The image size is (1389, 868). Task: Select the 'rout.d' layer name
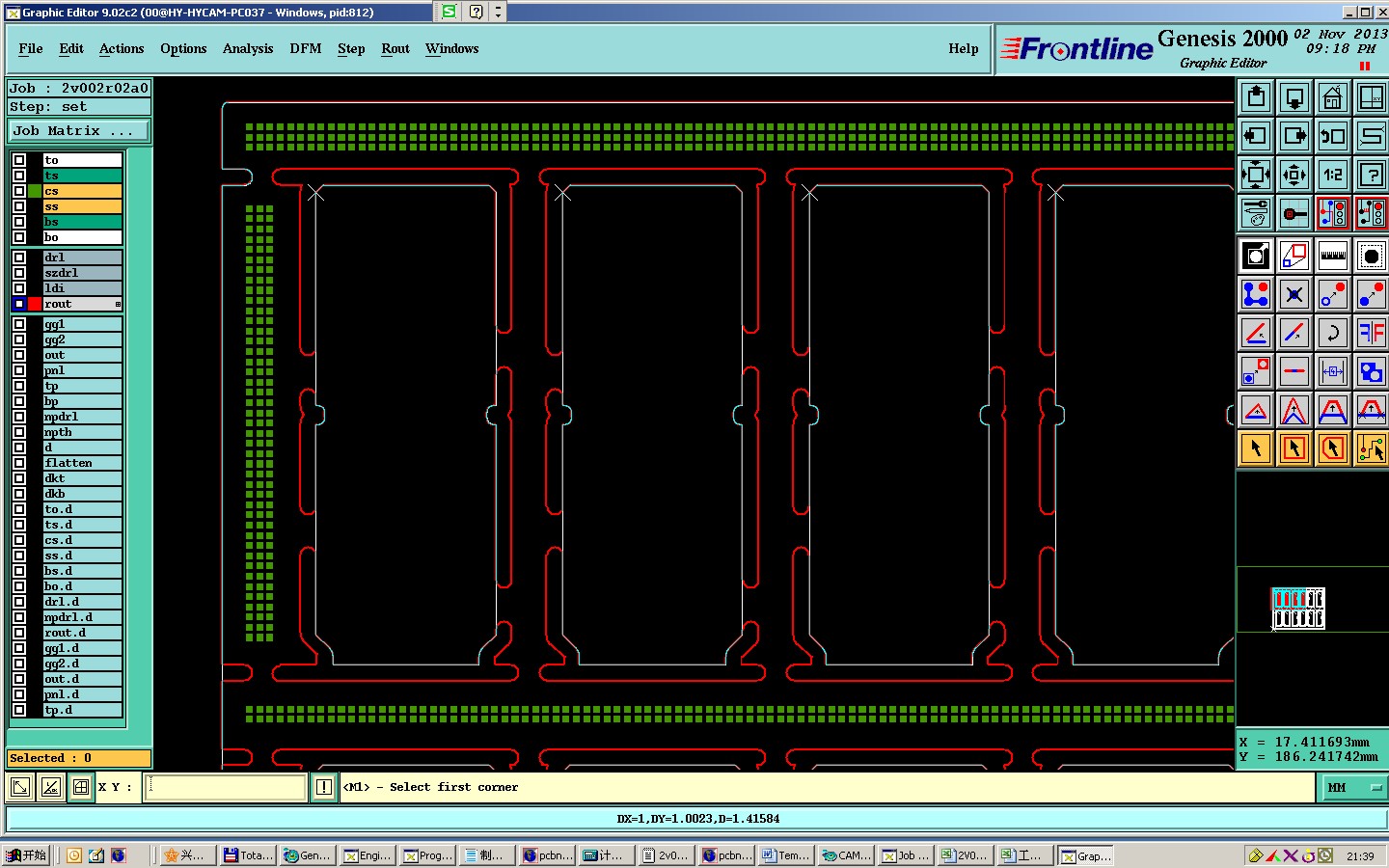click(x=83, y=633)
